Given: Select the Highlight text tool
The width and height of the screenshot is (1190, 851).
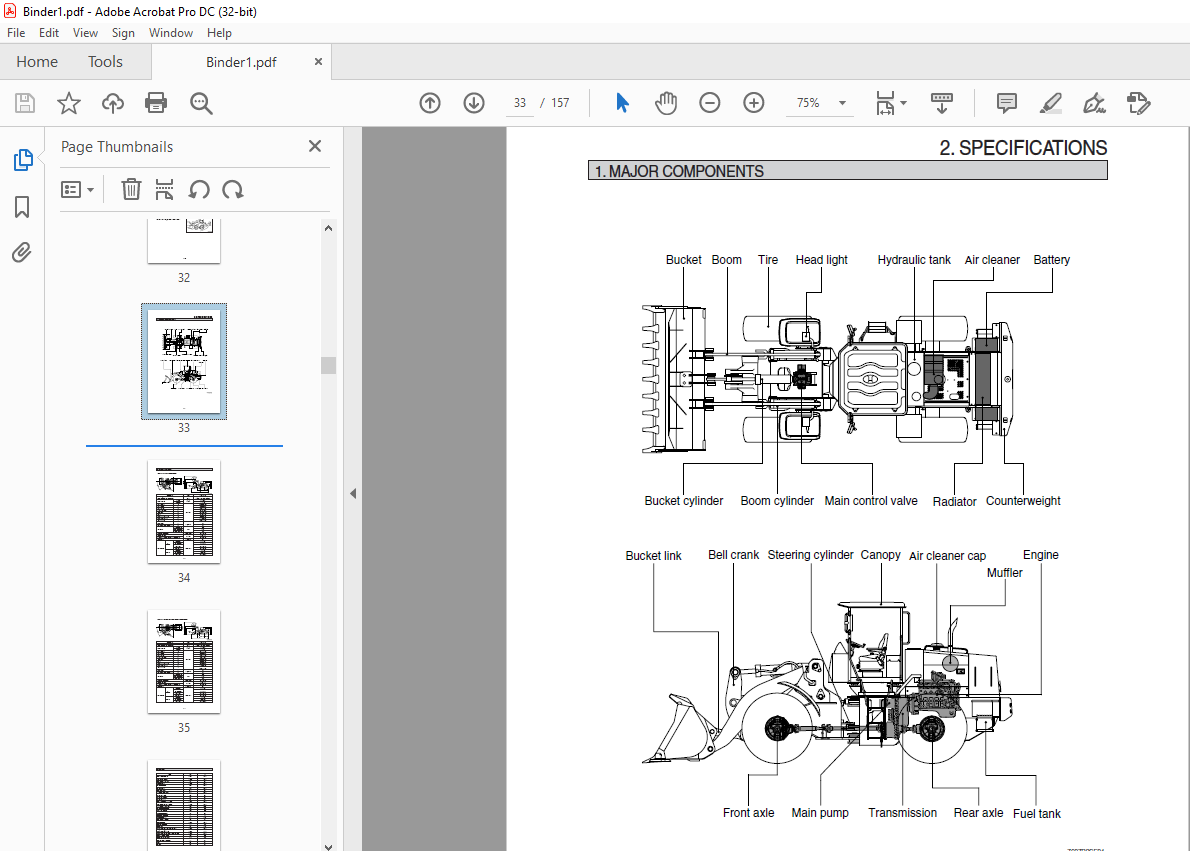Looking at the screenshot, I should 1050,102.
